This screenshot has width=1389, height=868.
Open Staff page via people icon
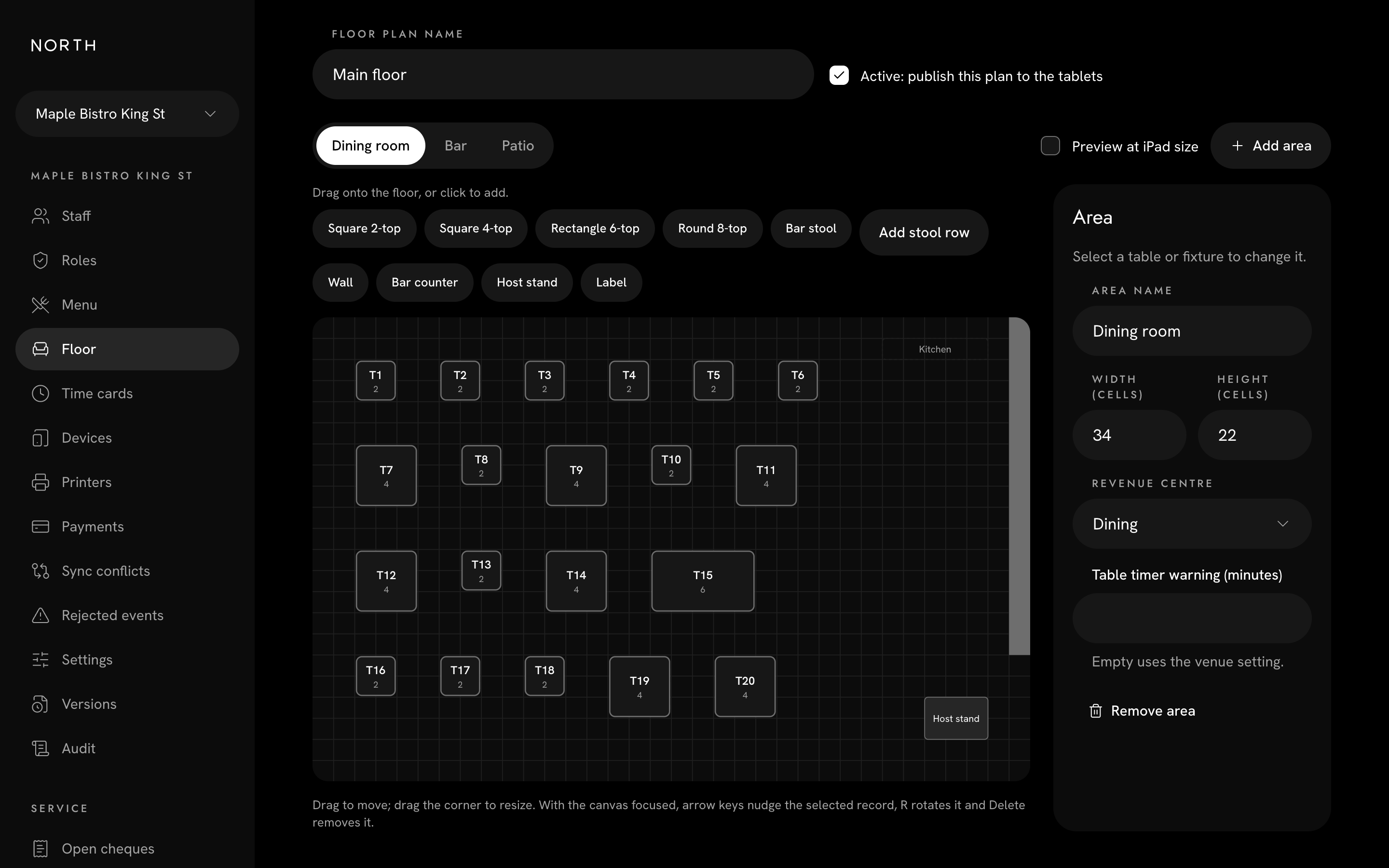click(x=40, y=216)
